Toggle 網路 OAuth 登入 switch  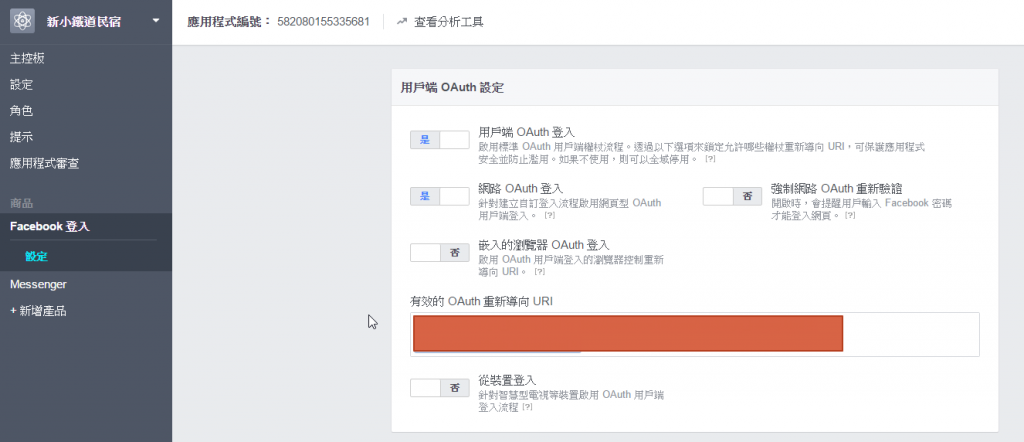[x=440, y=196]
